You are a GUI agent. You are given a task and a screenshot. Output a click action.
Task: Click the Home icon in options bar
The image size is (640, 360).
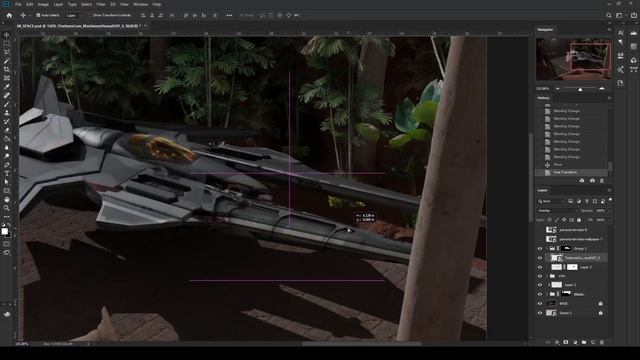coord(9,16)
